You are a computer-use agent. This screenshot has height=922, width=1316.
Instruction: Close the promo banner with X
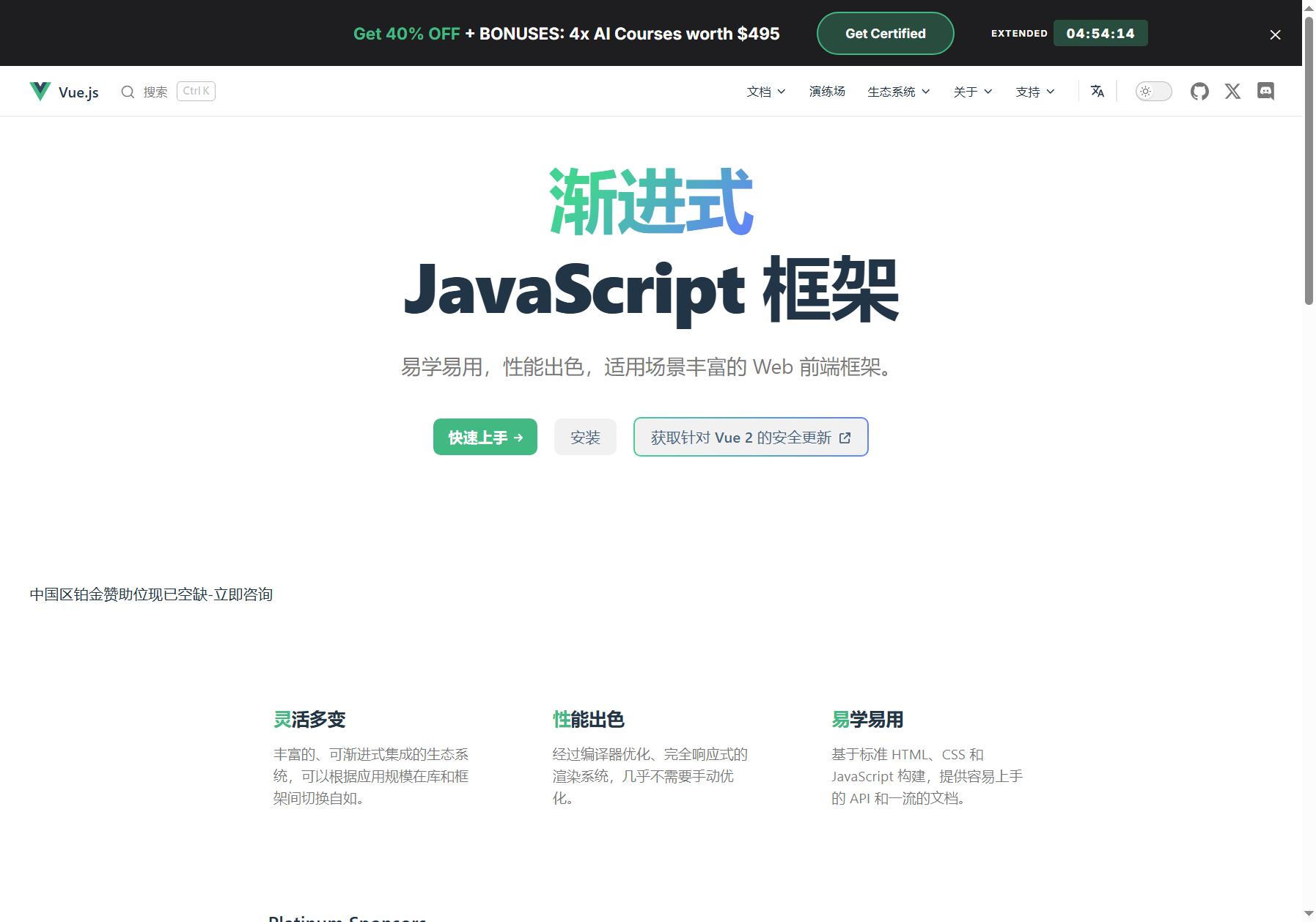click(1275, 34)
